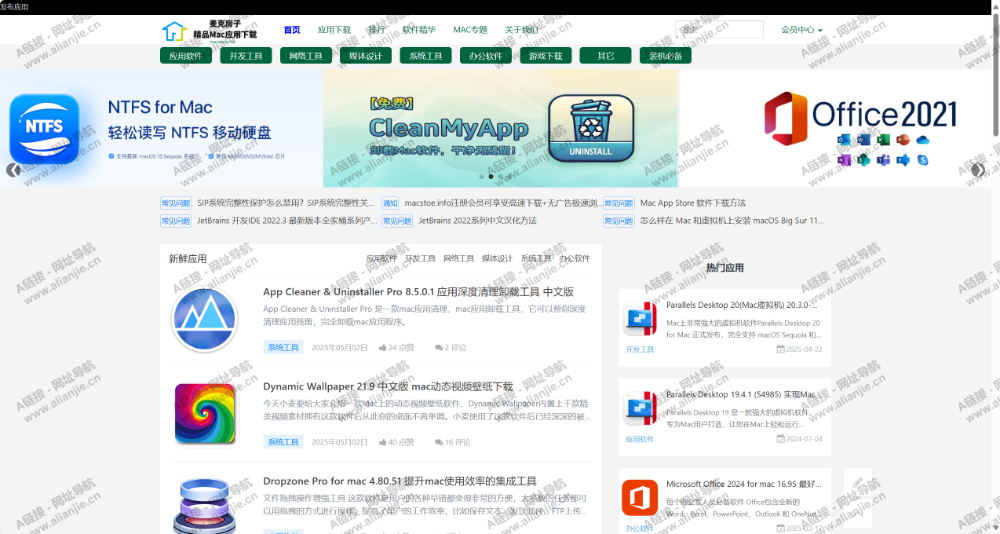The width and height of the screenshot is (1000, 534).
Task: Click 系统工具 tag under App Cleaner post
Action: point(283,347)
